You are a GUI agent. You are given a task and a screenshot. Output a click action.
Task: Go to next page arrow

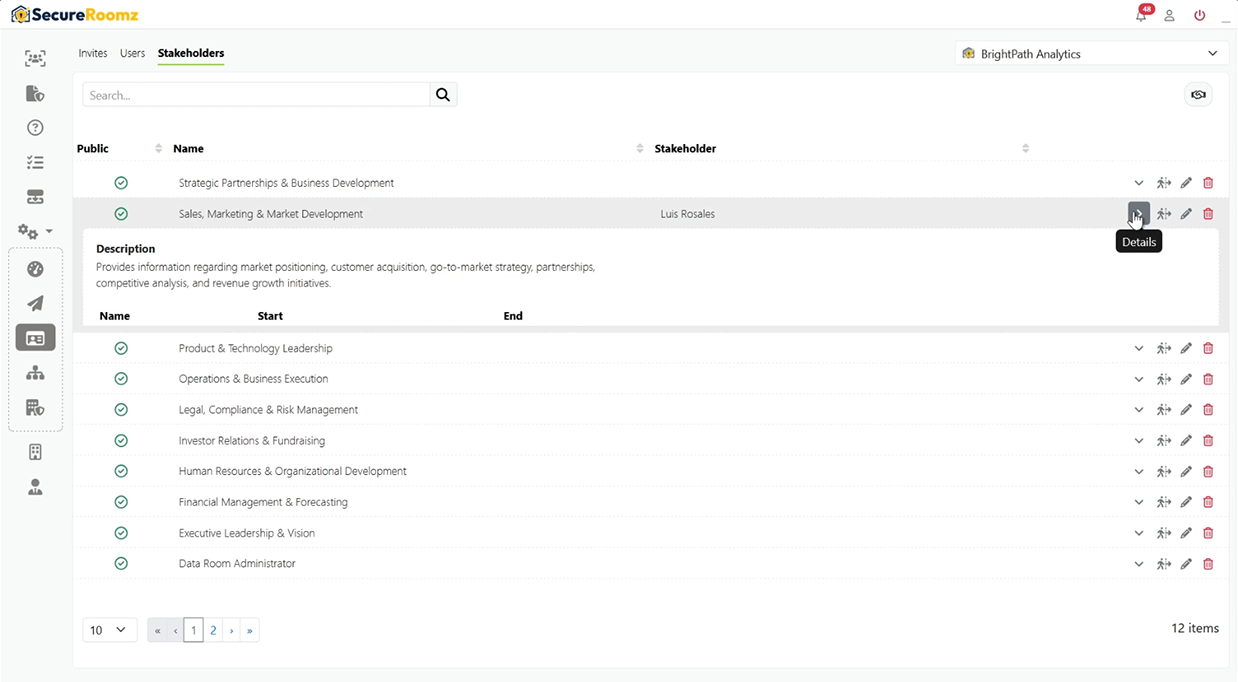click(231, 630)
